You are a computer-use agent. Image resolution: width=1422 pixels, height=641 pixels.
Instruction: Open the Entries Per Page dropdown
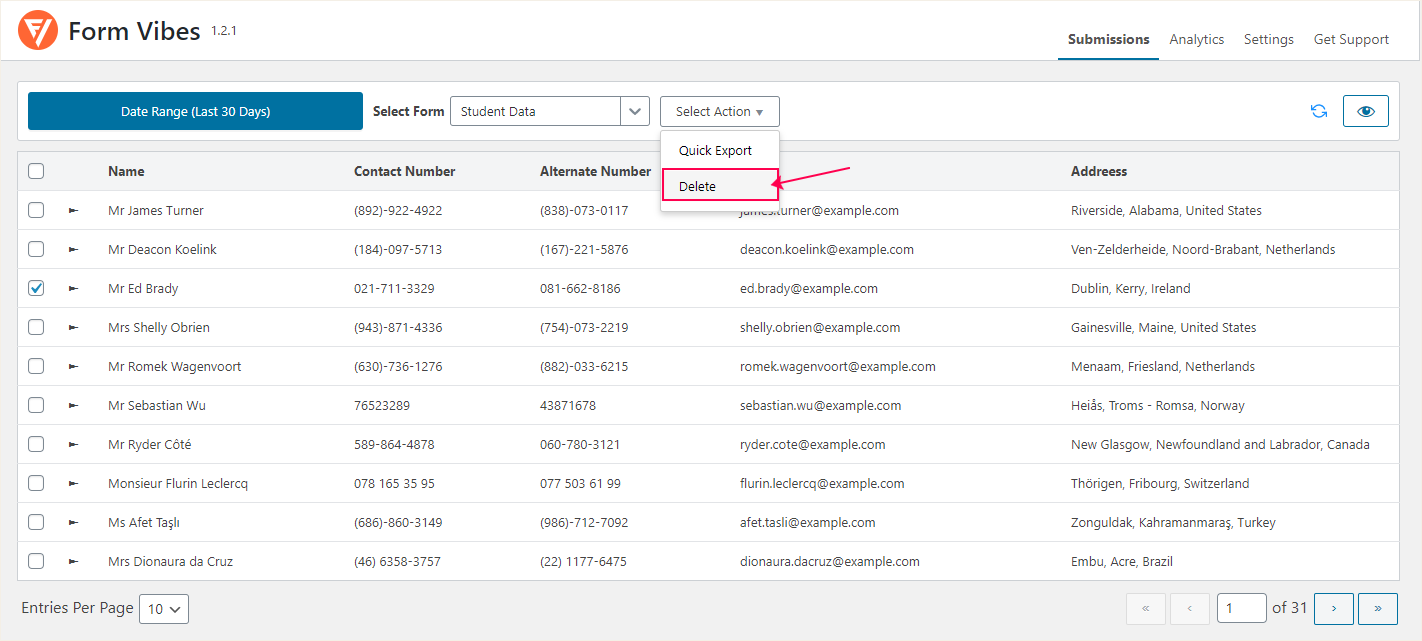[163, 608]
